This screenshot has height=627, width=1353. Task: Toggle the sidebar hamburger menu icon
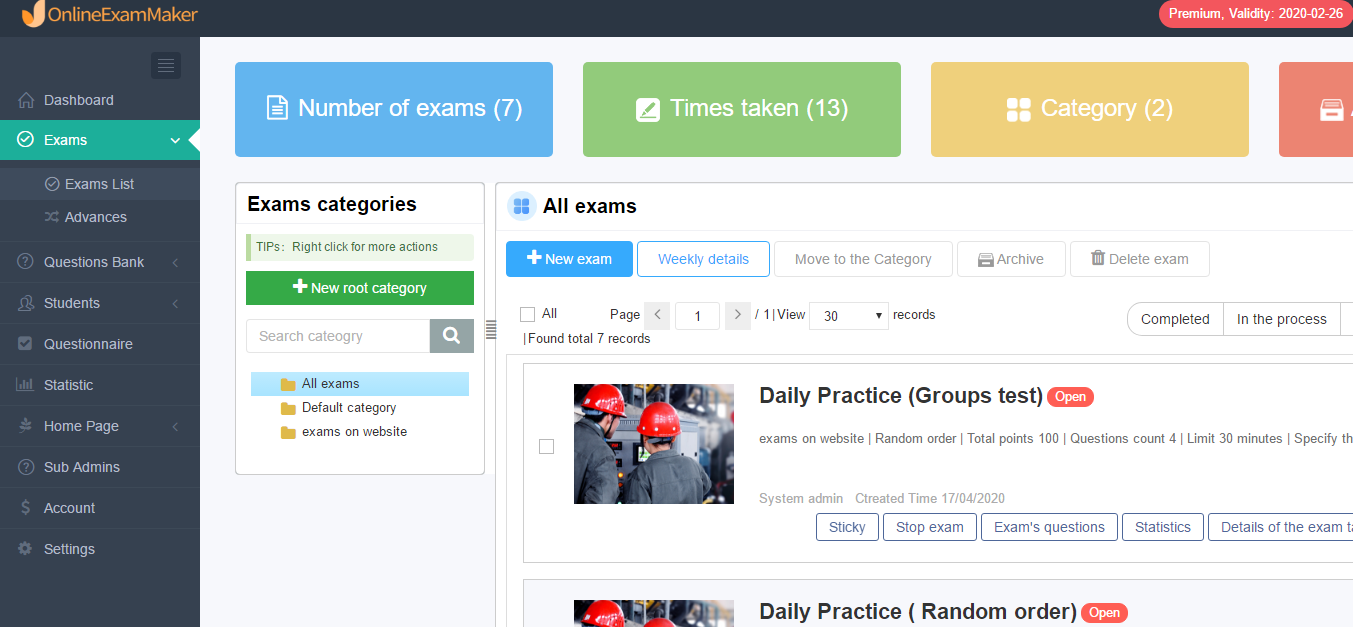pos(166,66)
